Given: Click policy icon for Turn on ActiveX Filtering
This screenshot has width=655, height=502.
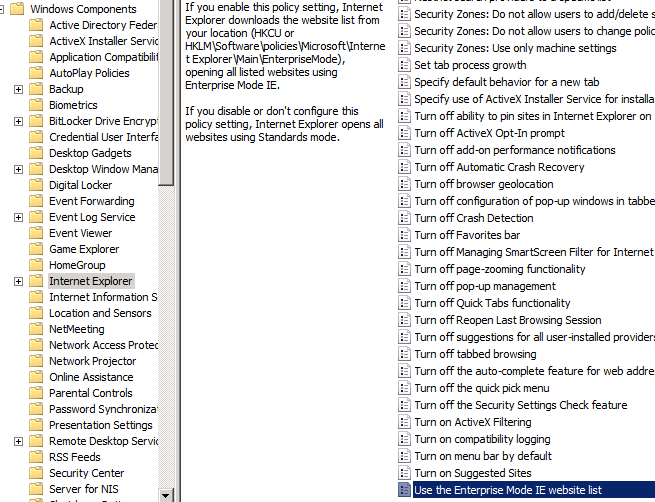Looking at the screenshot, I should 404,422.
